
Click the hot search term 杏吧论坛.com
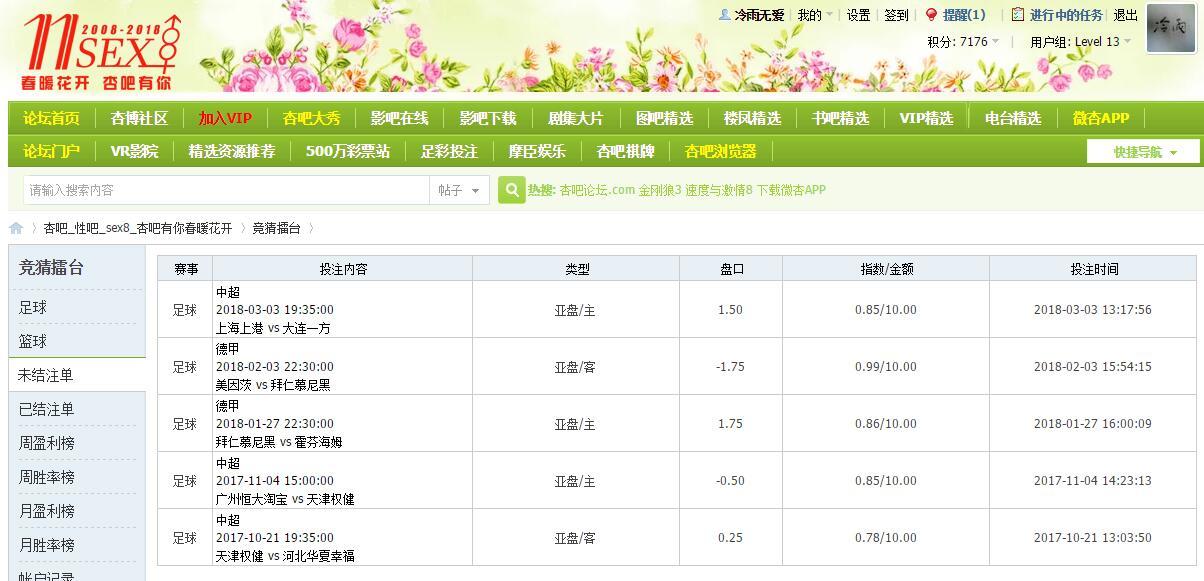click(597, 190)
